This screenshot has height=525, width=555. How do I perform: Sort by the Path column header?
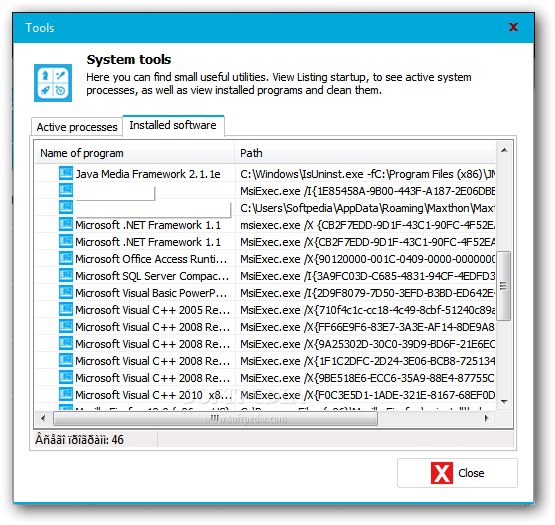click(x=365, y=153)
